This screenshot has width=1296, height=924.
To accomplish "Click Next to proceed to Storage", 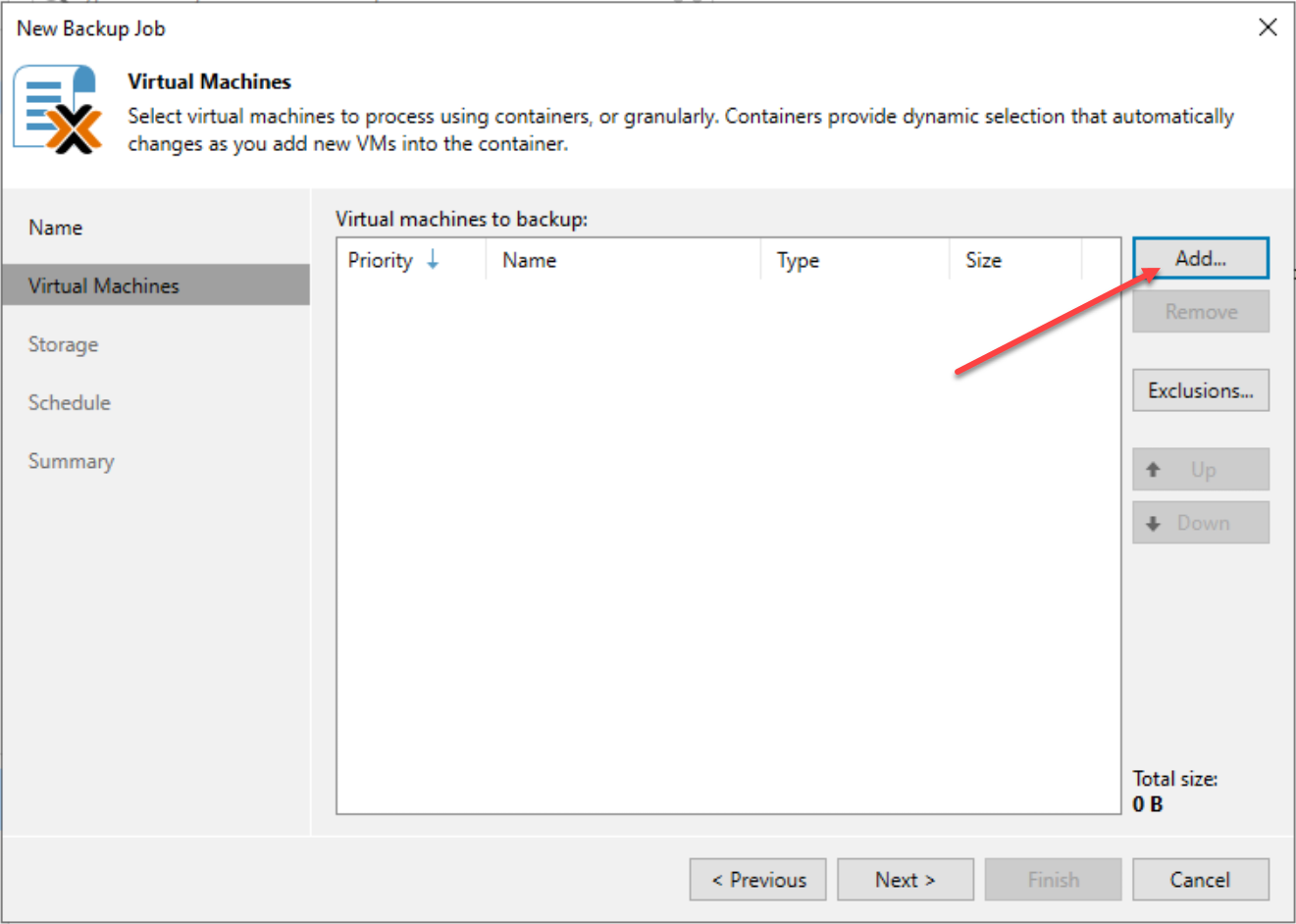I will click(x=904, y=879).
